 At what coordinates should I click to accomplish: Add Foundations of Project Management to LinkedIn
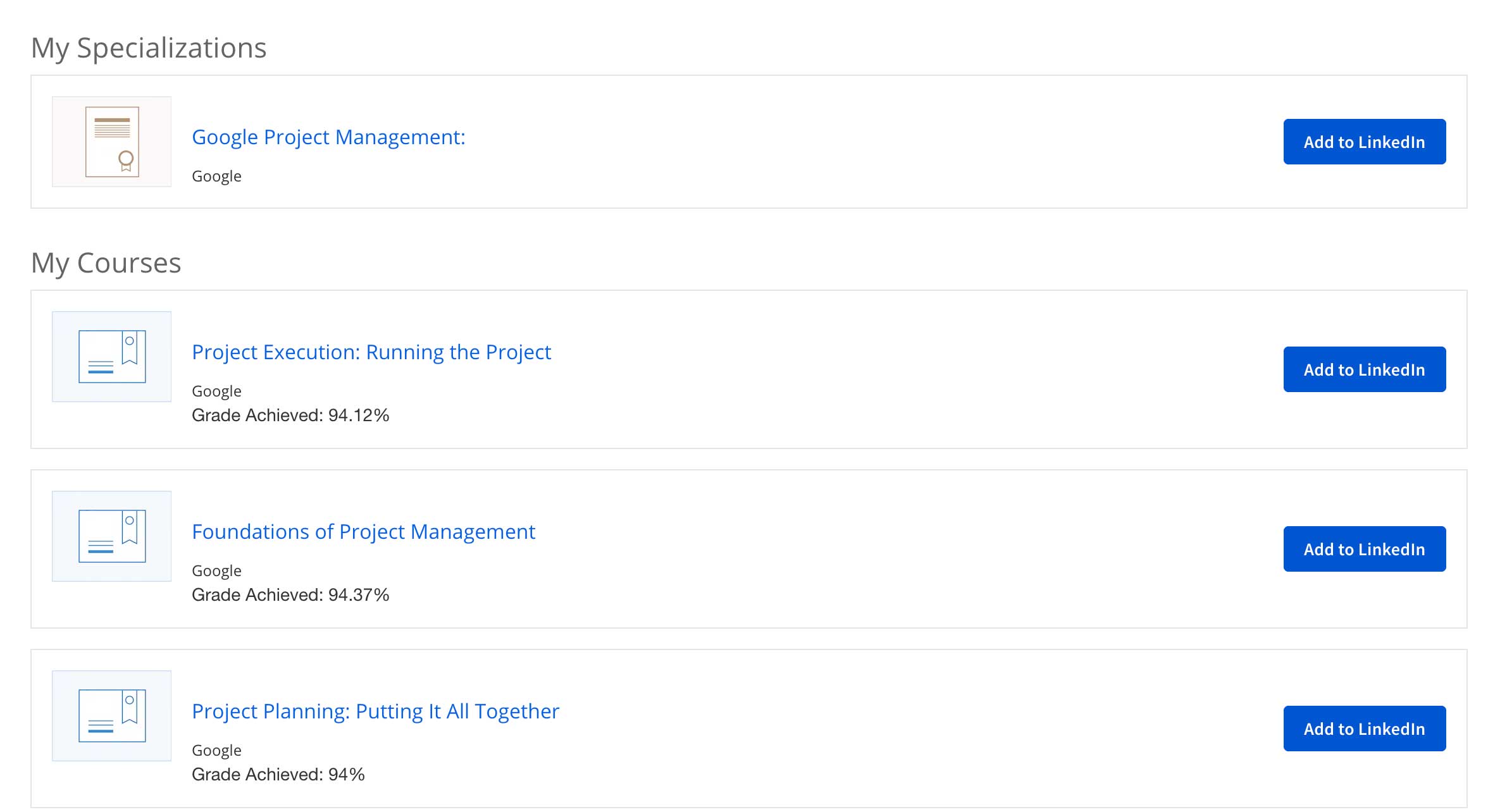[x=1364, y=549]
